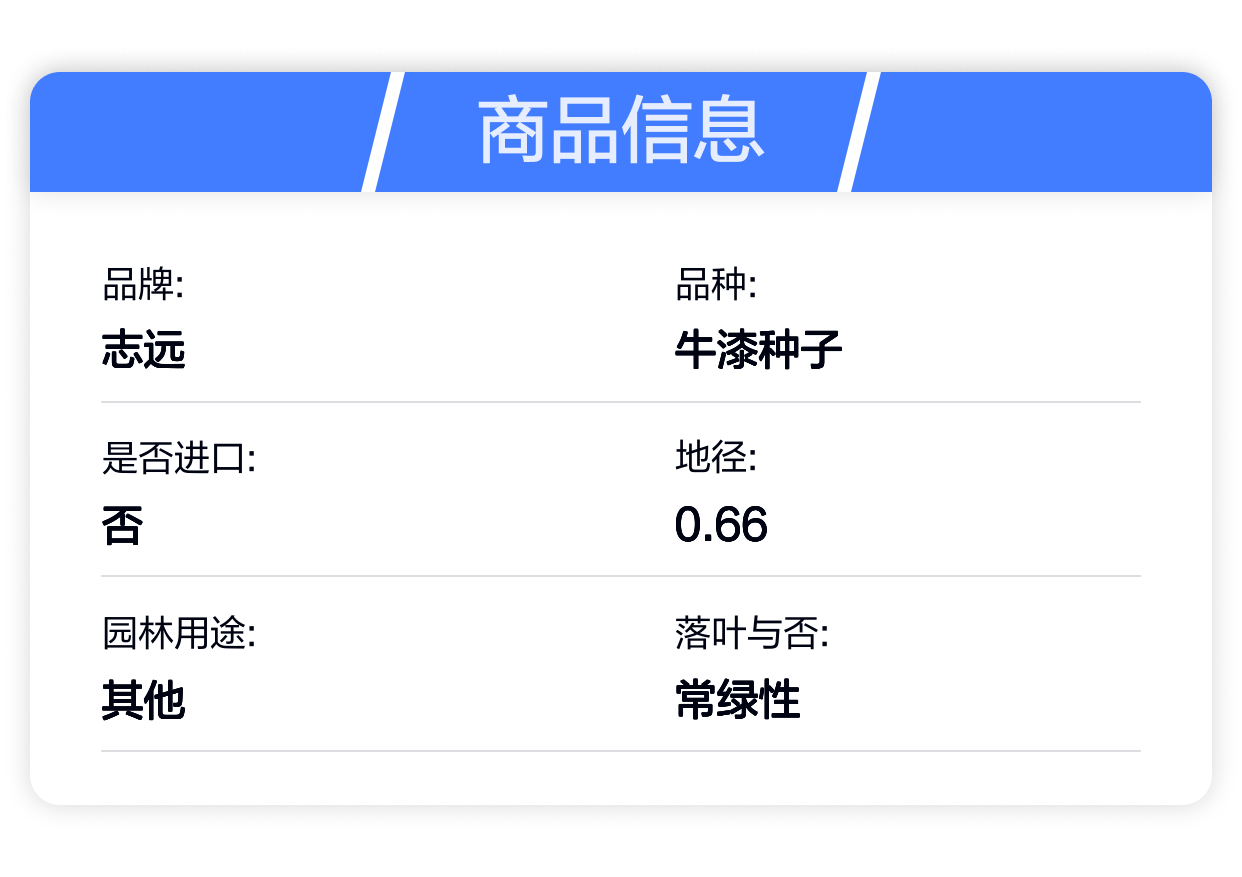This screenshot has height=877, width=1242.
Task: Select the 地径 label
Action: pyautogui.click(x=716, y=459)
